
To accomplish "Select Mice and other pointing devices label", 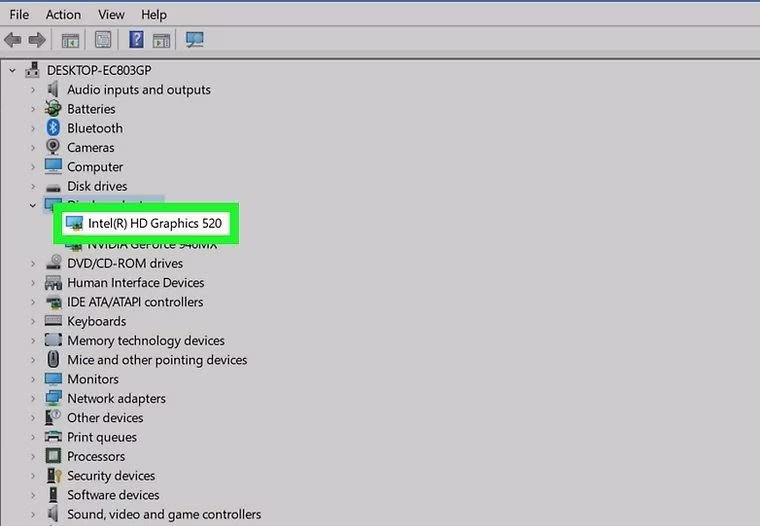I will (x=157, y=360).
